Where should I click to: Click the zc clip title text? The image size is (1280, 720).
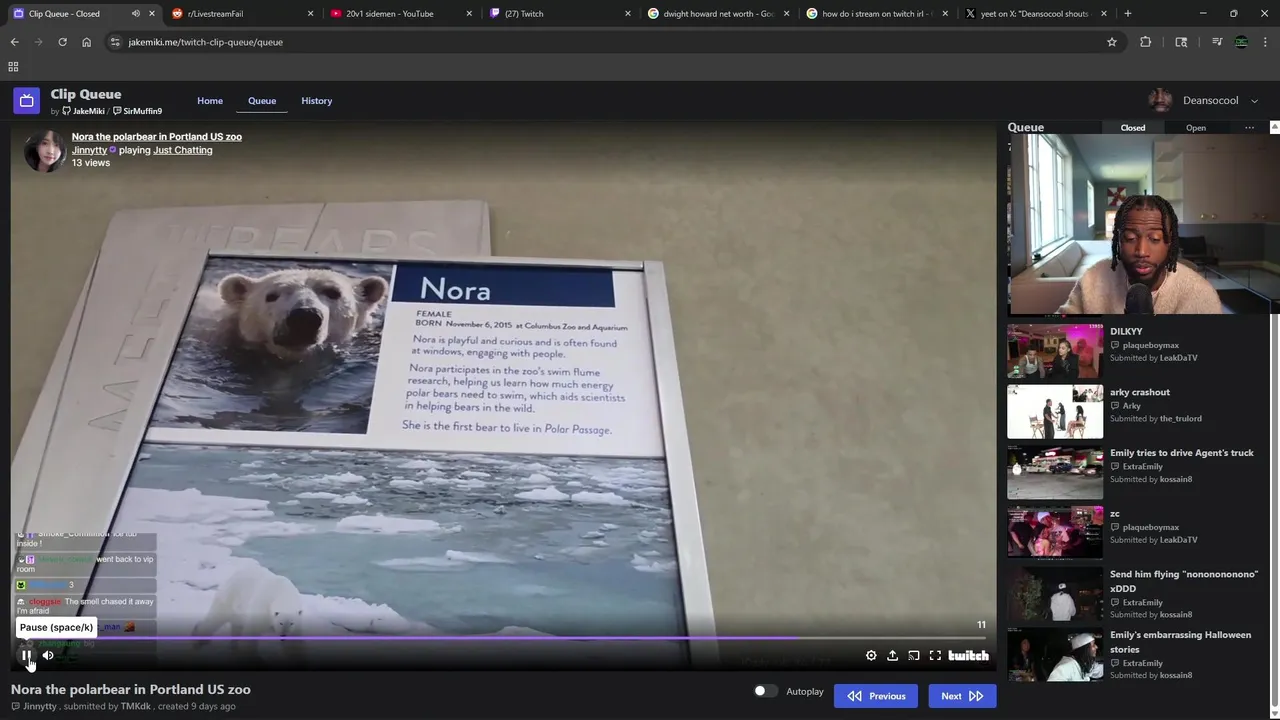(x=1115, y=514)
